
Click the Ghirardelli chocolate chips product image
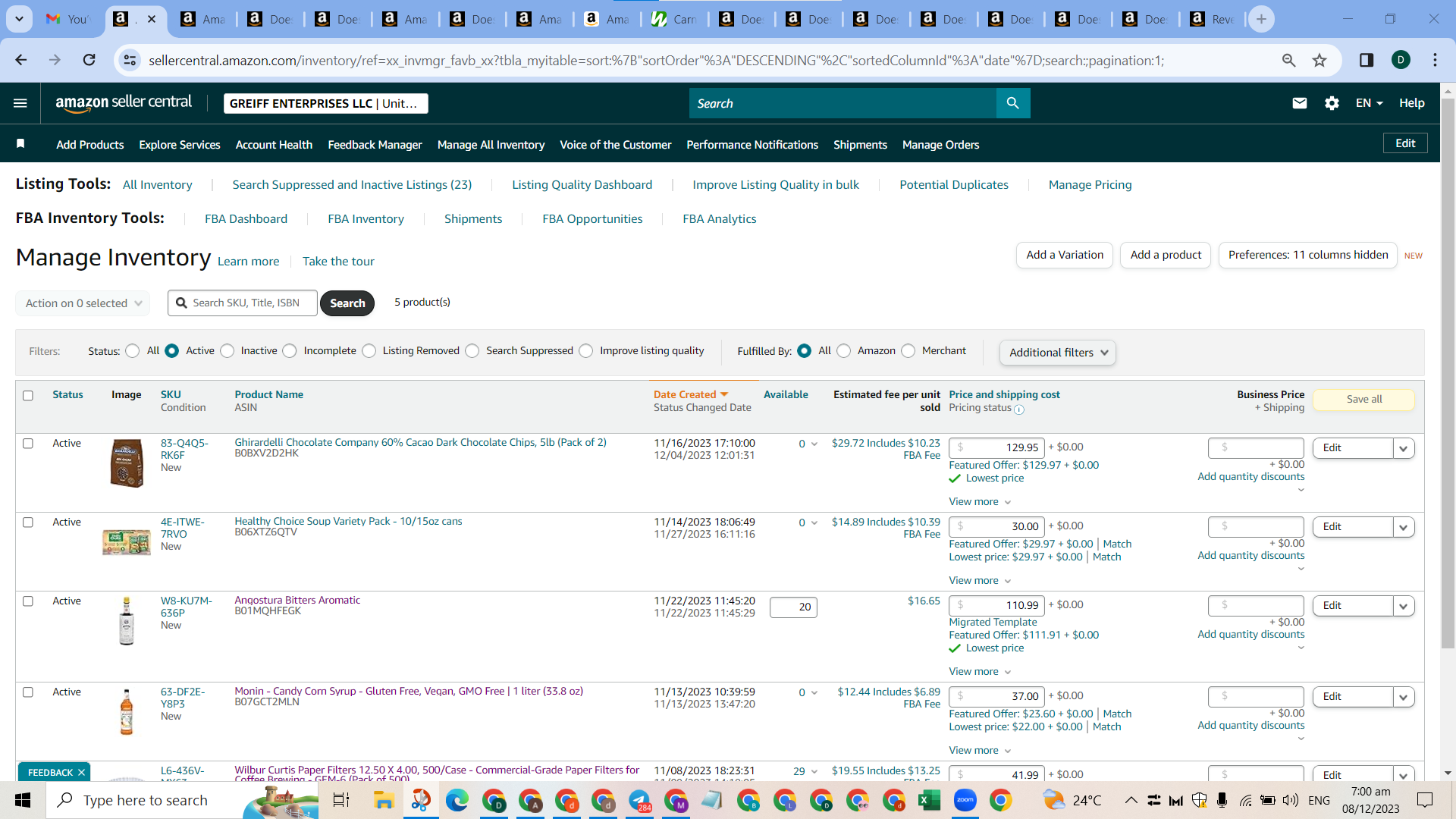(x=127, y=463)
